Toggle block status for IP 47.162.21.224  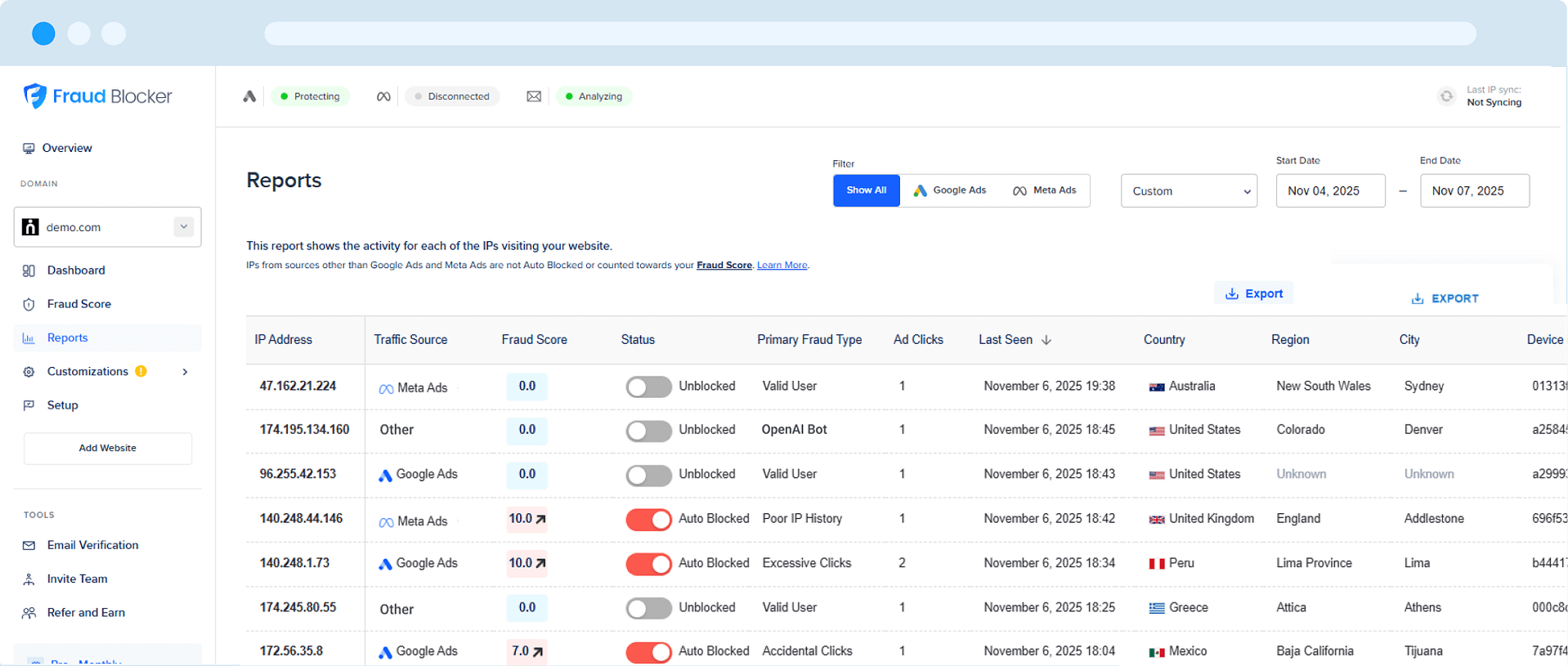[x=648, y=387]
